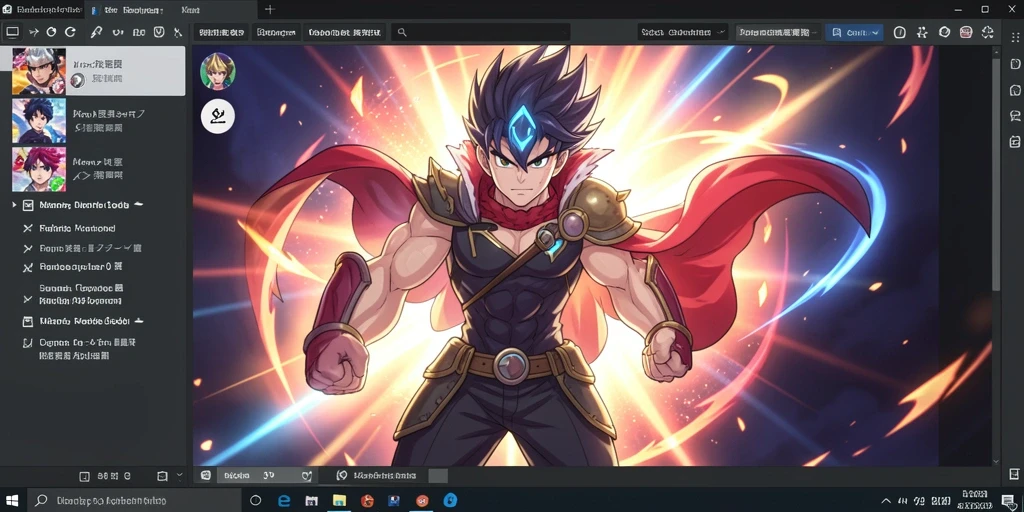Open the dotted grid icon in right sidebar
This screenshot has height=512, width=1024.
click(1014, 38)
